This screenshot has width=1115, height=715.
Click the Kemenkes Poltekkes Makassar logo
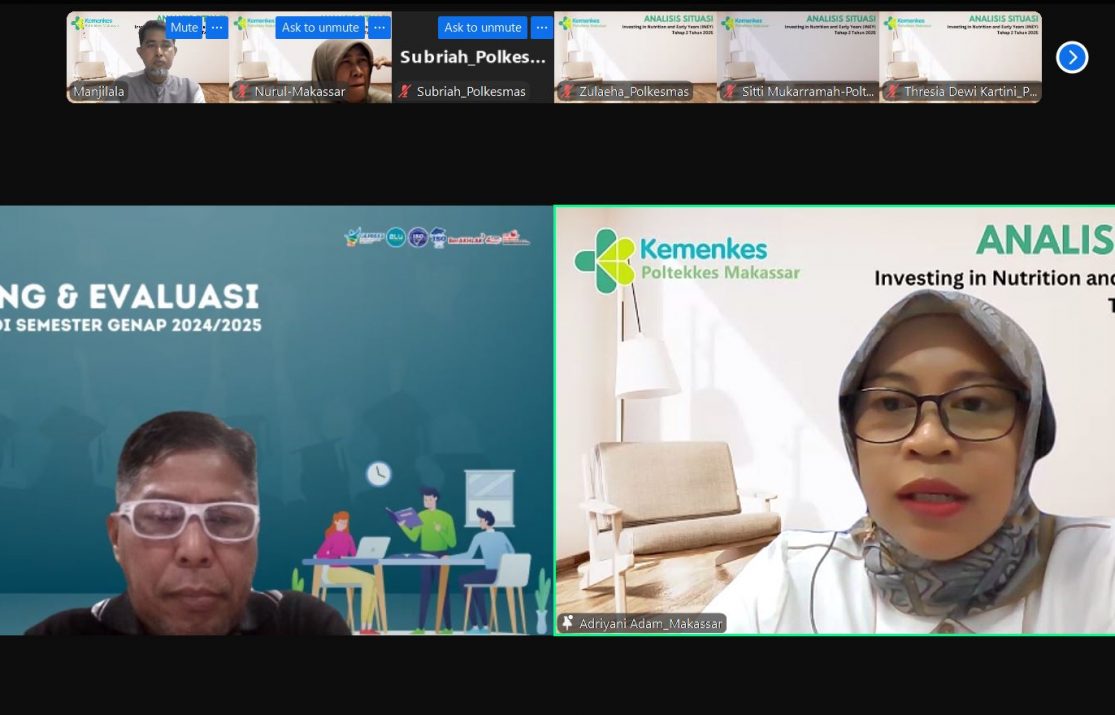click(687, 260)
